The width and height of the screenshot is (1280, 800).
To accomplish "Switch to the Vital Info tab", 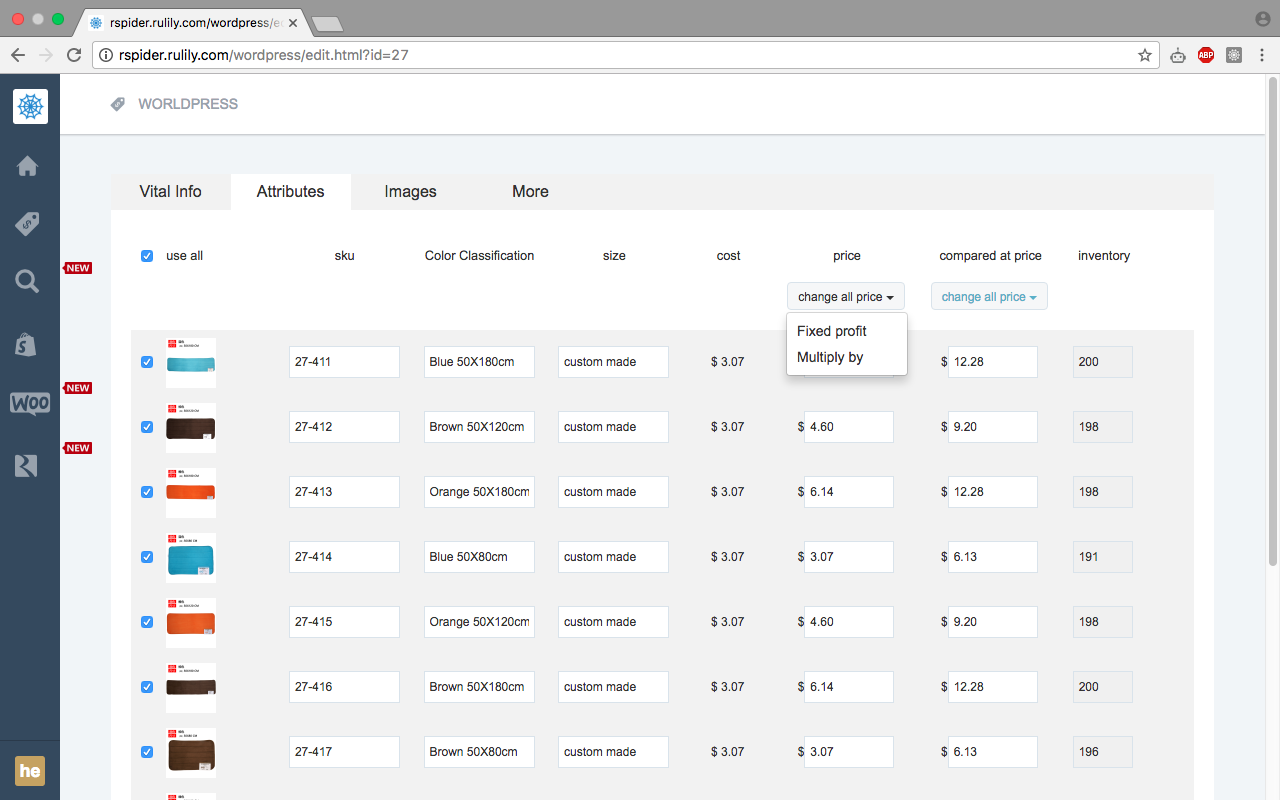I will tap(170, 192).
